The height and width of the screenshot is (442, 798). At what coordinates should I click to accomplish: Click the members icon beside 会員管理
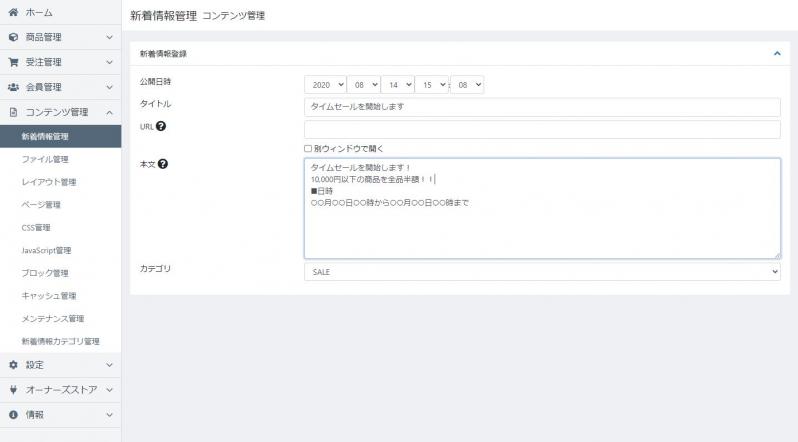(x=13, y=87)
